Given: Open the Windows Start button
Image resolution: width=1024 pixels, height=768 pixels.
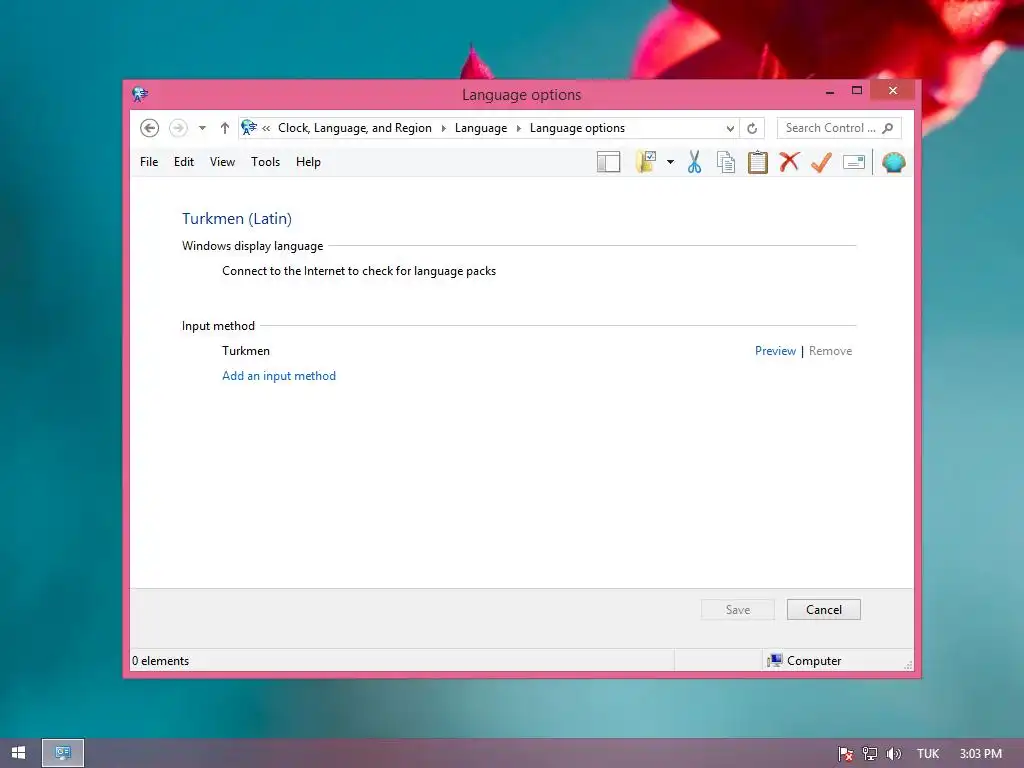Looking at the screenshot, I should coord(18,753).
